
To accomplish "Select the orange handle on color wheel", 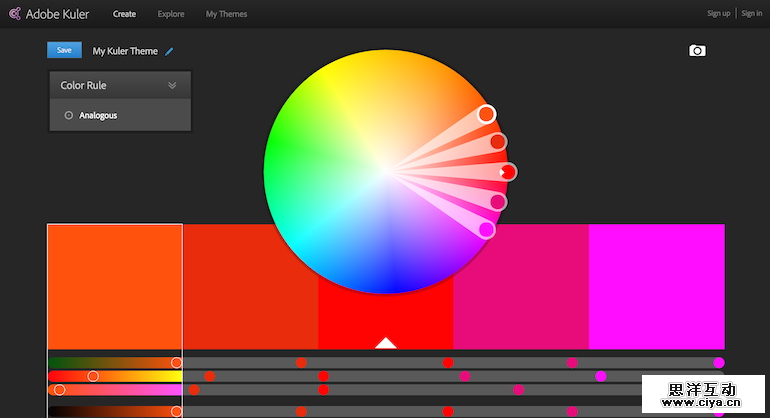I will pyautogui.click(x=486, y=114).
